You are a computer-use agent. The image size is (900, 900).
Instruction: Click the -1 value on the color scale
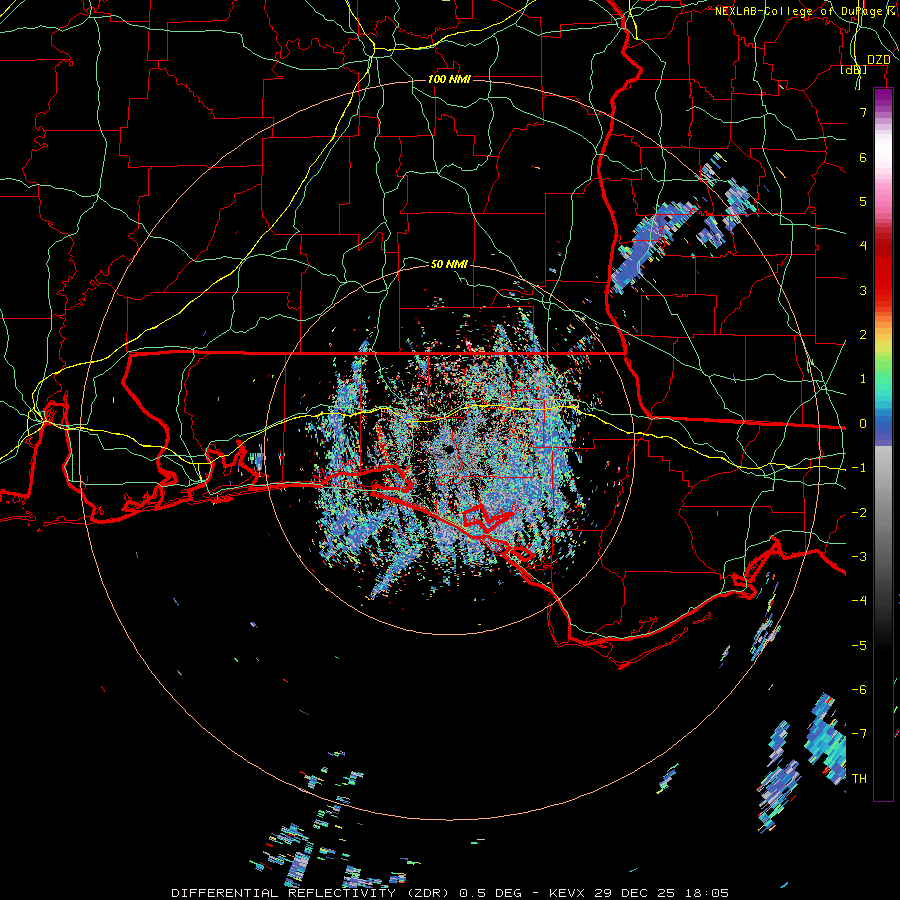pos(859,468)
